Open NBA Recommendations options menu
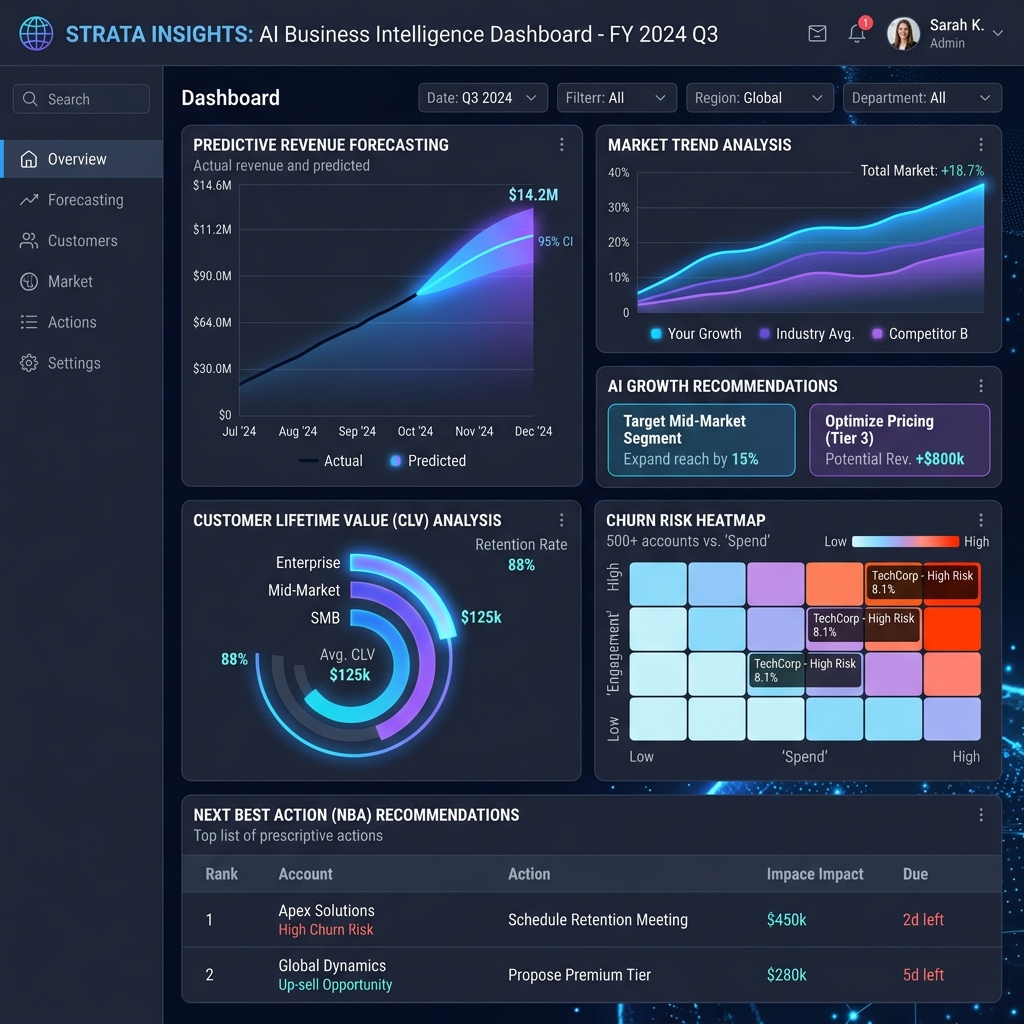This screenshot has height=1024, width=1024. click(980, 814)
